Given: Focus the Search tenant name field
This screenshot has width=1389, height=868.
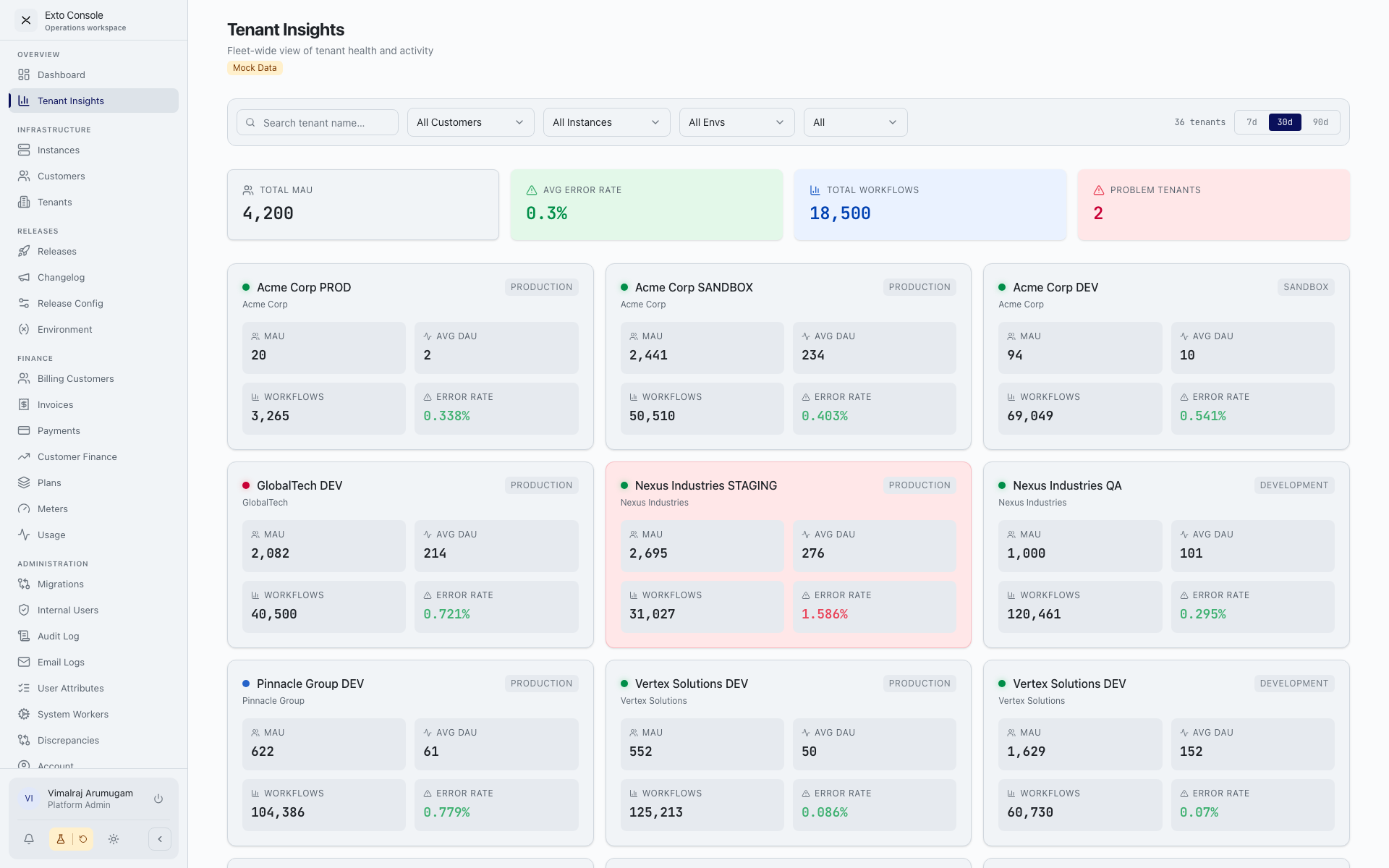Looking at the screenshot, I should click(x=318, y=122).
